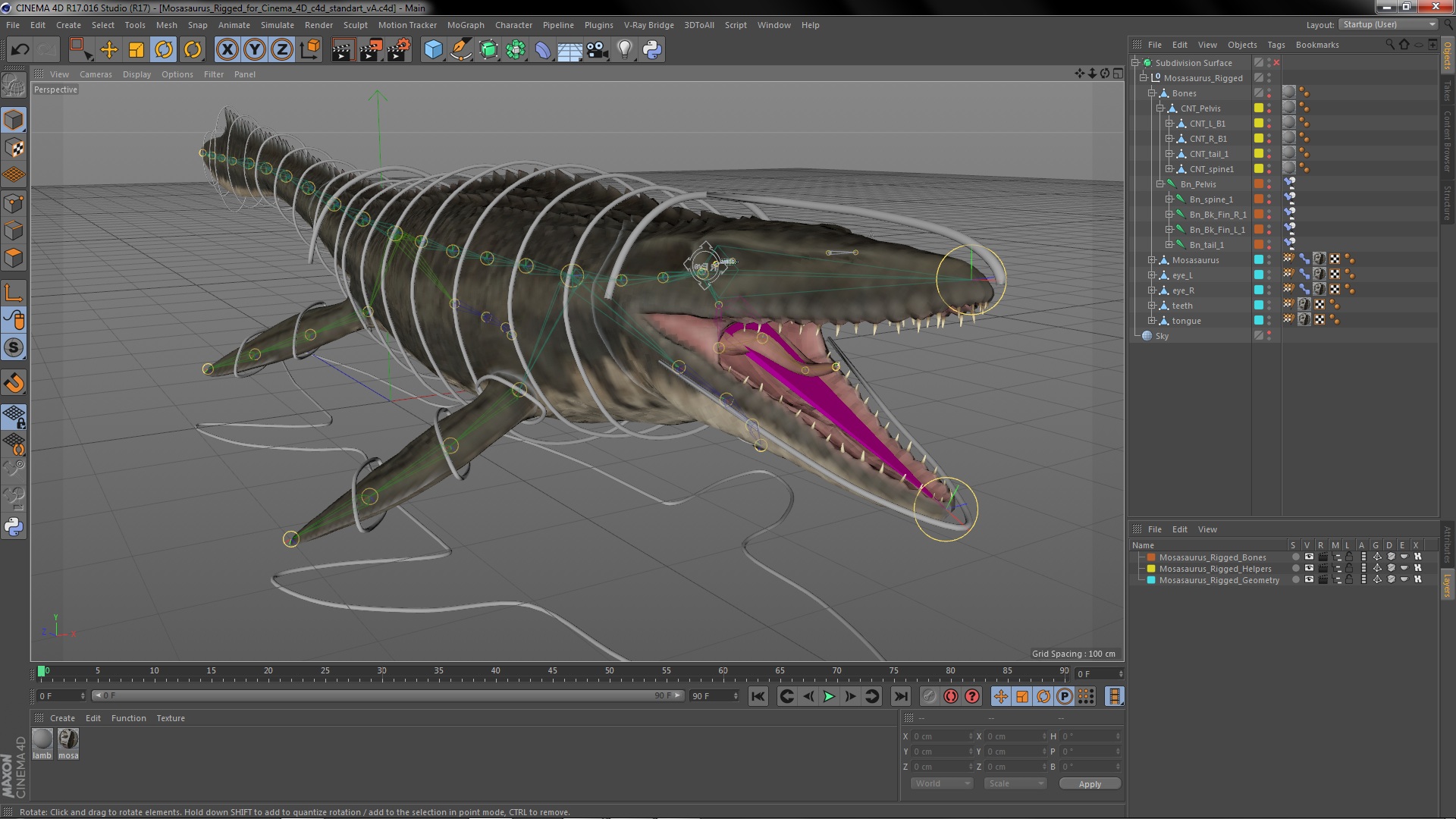Switch to Polygons mode
1456x819 pixels.
tap(14, 258)
